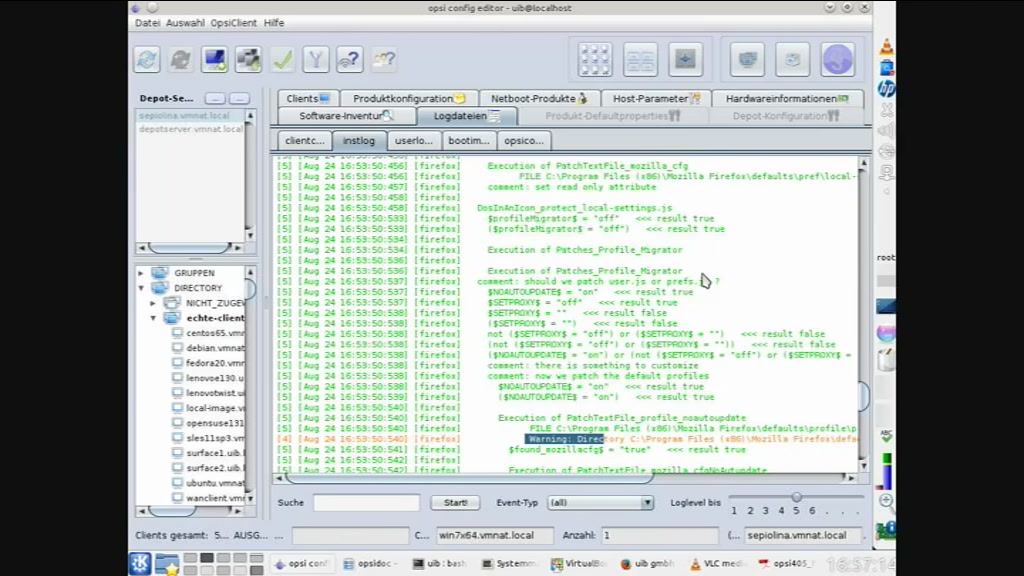Switch to the Host-Parameter tab
Screen dimensions: 1024x576
point(656,99)
